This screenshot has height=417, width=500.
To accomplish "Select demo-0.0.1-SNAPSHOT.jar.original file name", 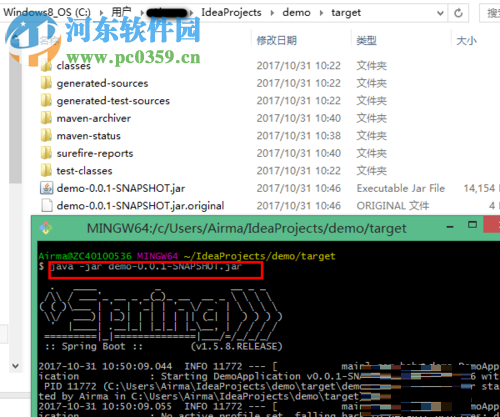I will (x=140, y=206).
